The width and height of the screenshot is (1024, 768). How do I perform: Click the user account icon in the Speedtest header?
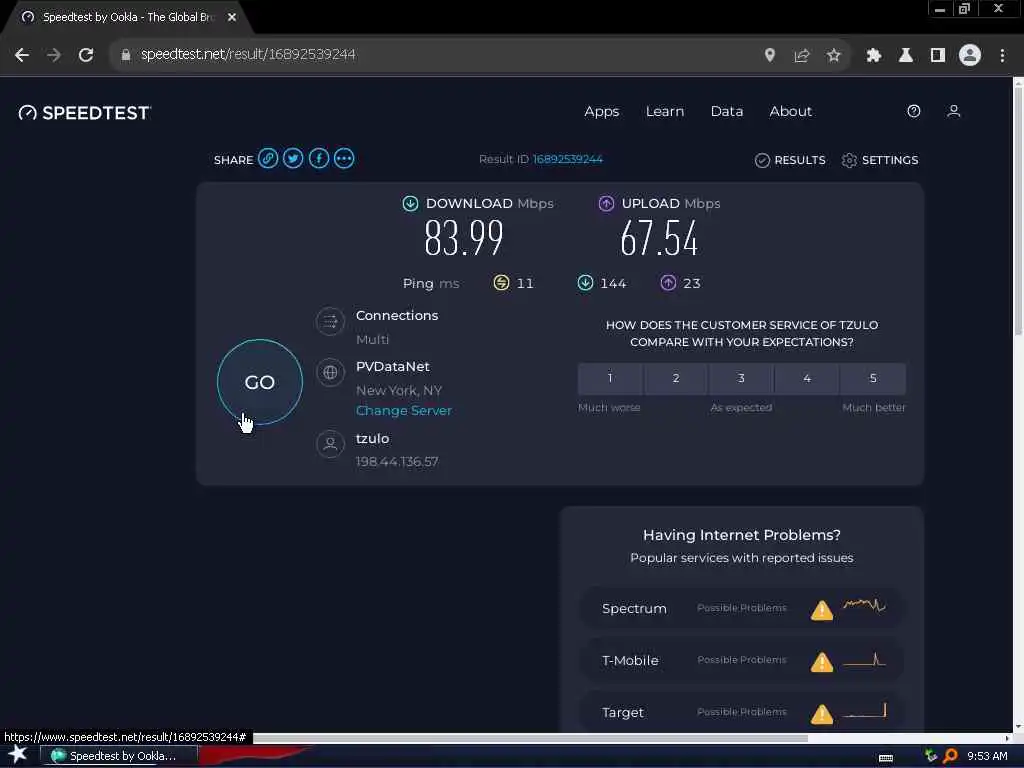[953, 111]
